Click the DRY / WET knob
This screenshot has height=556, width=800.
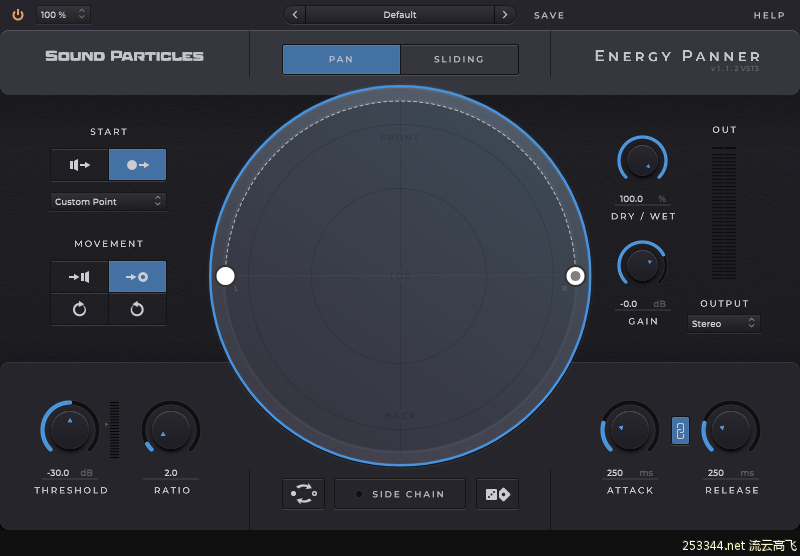(642, 160)
